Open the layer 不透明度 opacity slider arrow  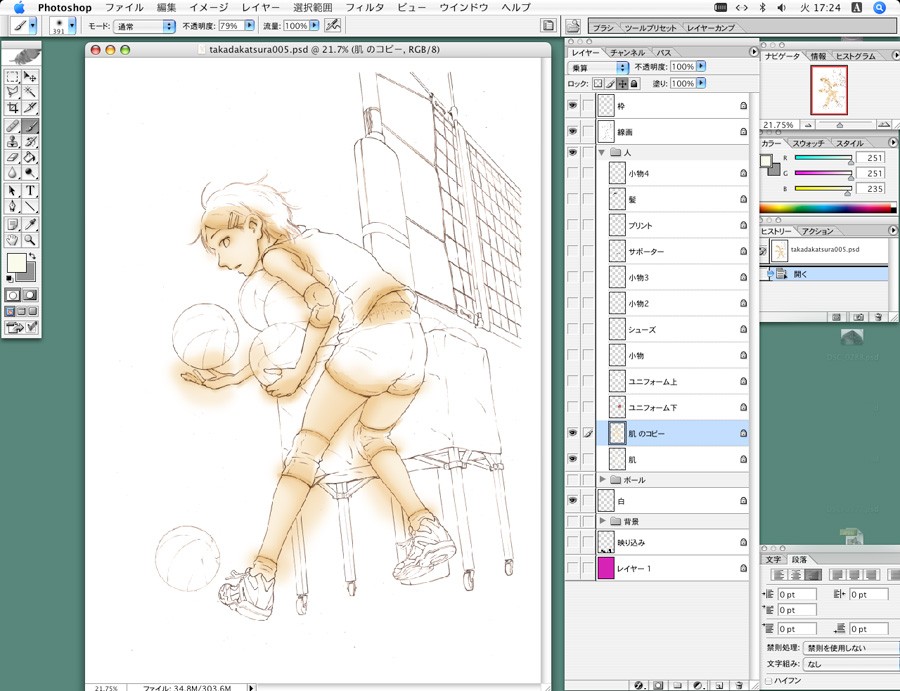pyautogui.click(x=701, y=67)
